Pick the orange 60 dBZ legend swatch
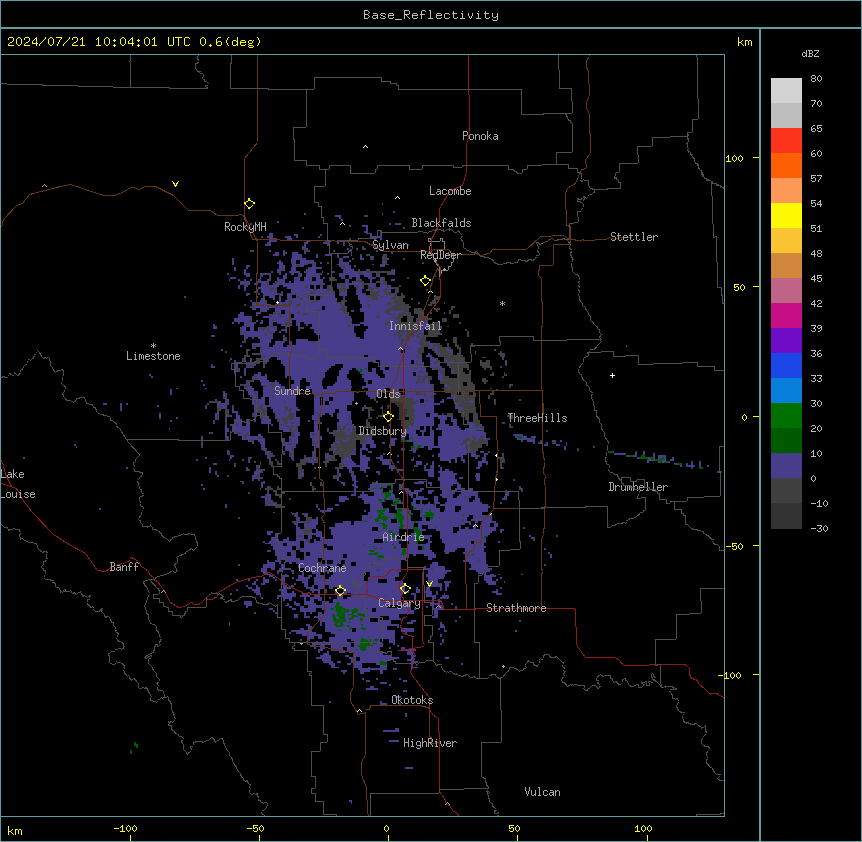This screenshot has height=842, width=862. click(786, 165)
